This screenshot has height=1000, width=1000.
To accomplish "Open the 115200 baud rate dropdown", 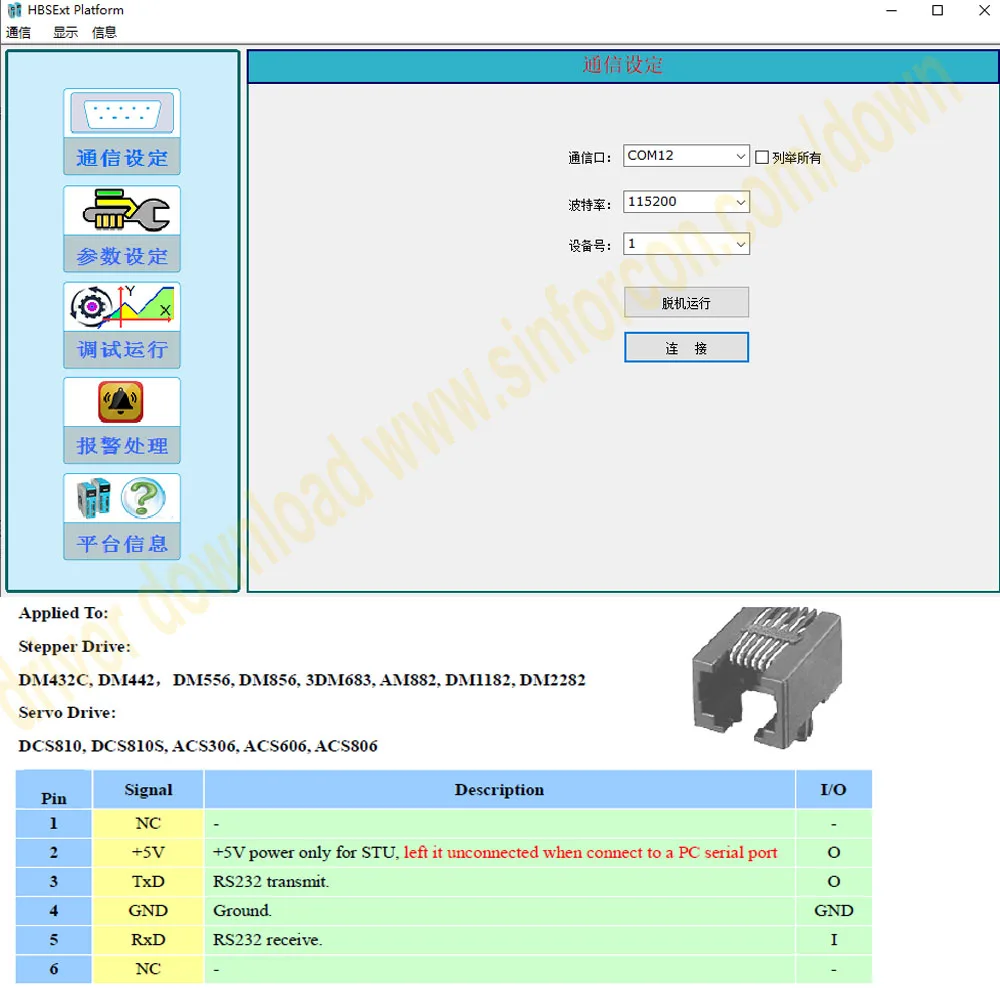I will point(740,202).
